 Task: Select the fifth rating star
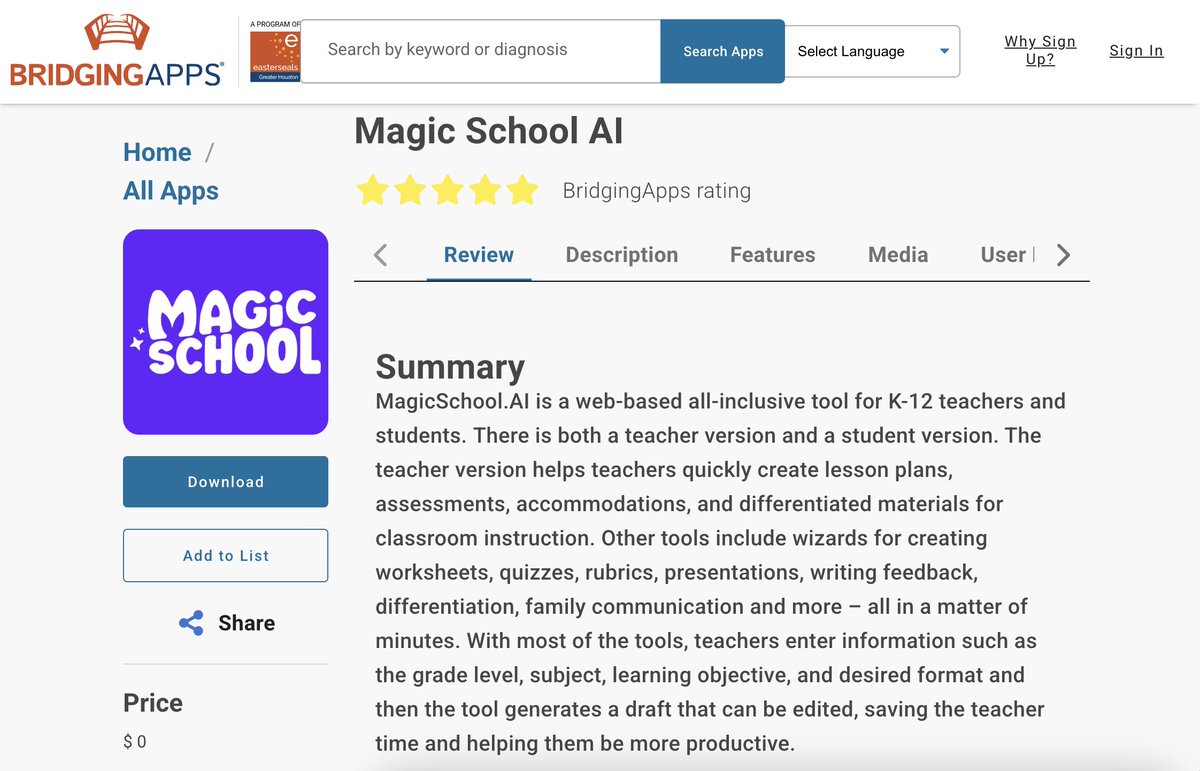522,190
